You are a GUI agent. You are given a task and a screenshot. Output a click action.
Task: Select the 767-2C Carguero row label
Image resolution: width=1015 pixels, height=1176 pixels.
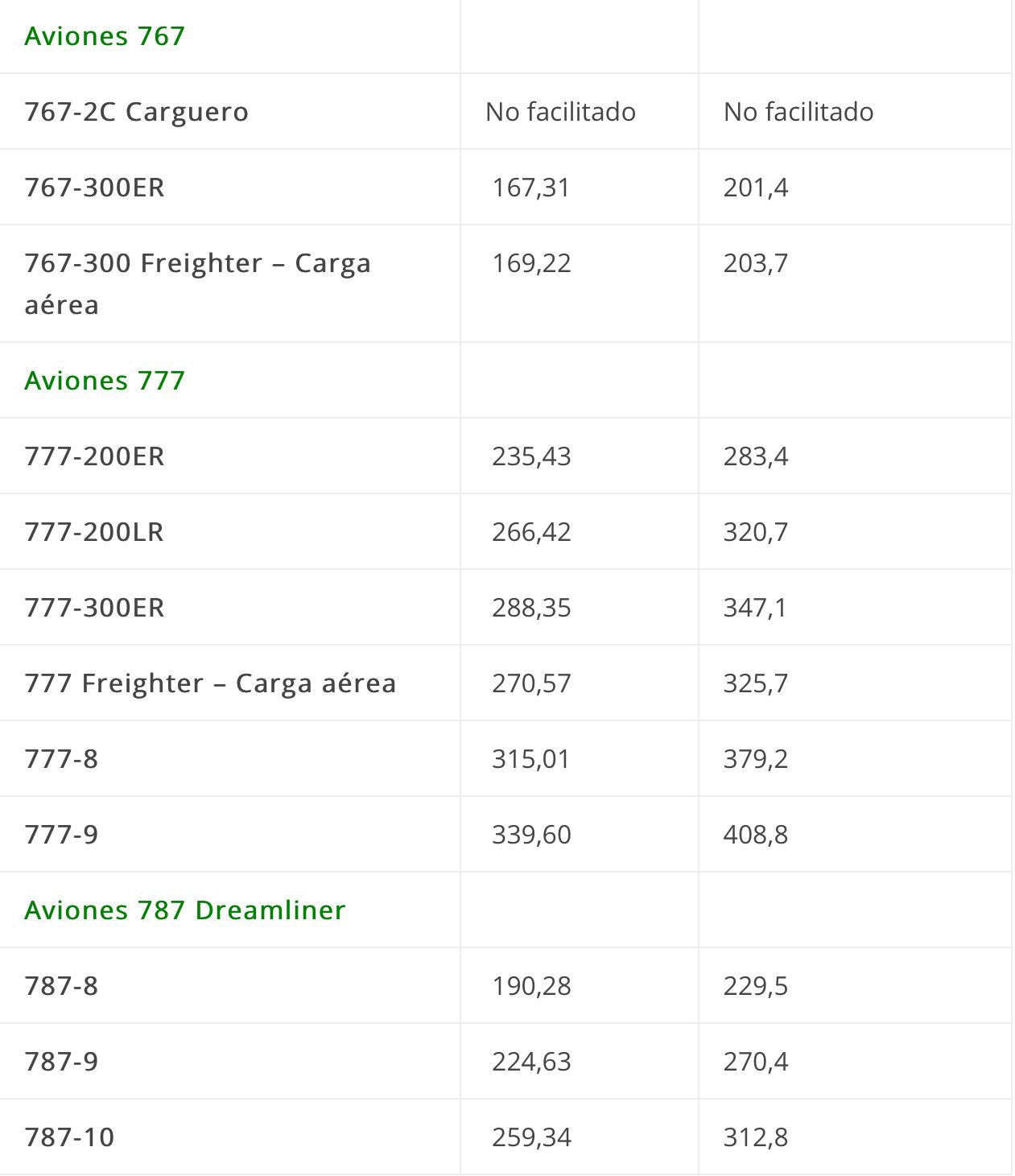pyautogui.click(x=136, y=112)
